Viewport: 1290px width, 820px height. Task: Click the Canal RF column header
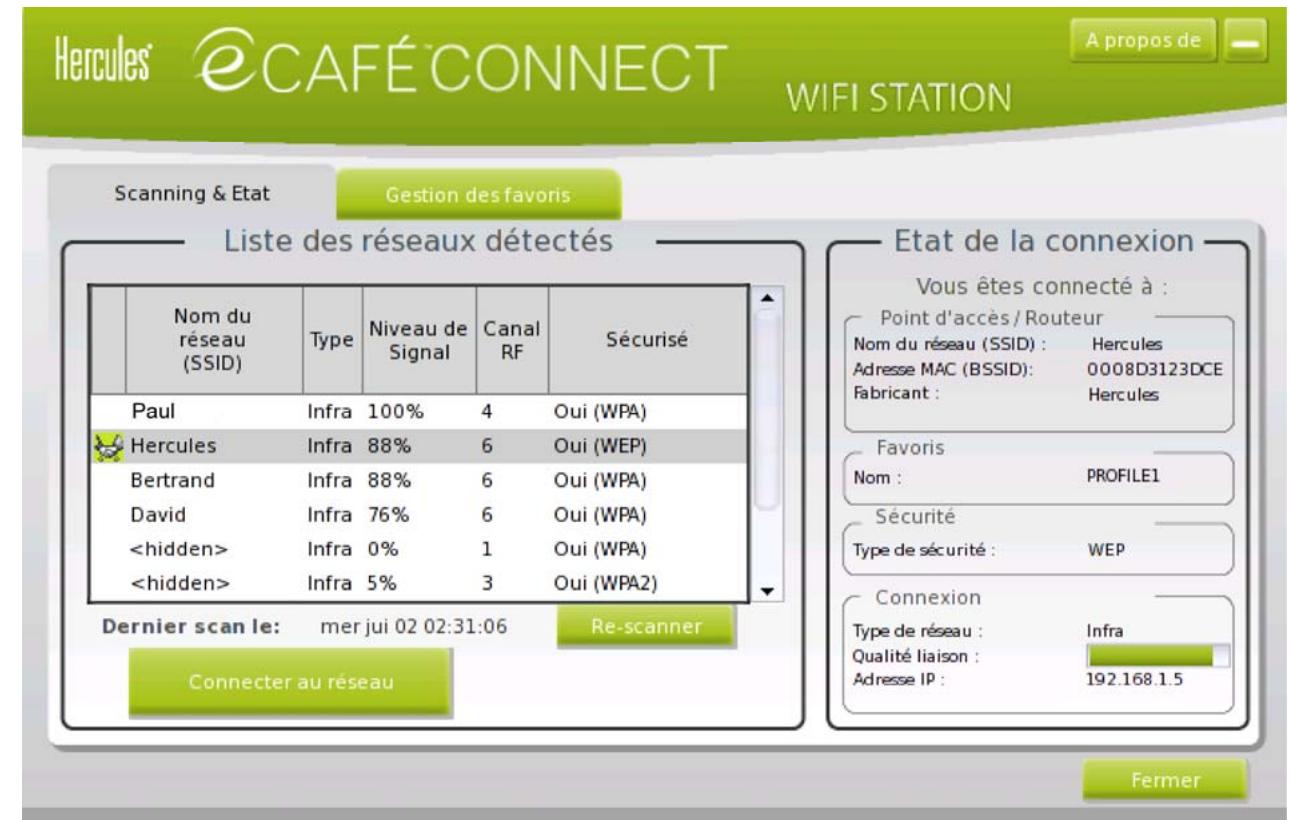click(x=512, y=341)
